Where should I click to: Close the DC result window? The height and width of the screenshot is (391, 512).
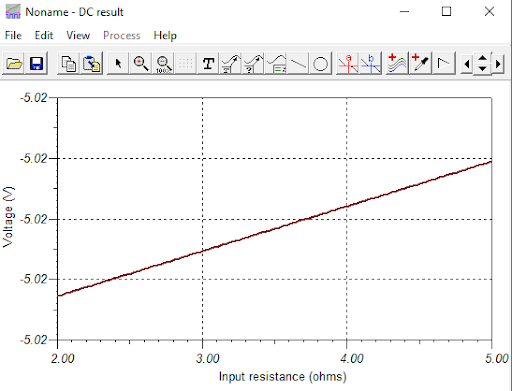[489, 12]
